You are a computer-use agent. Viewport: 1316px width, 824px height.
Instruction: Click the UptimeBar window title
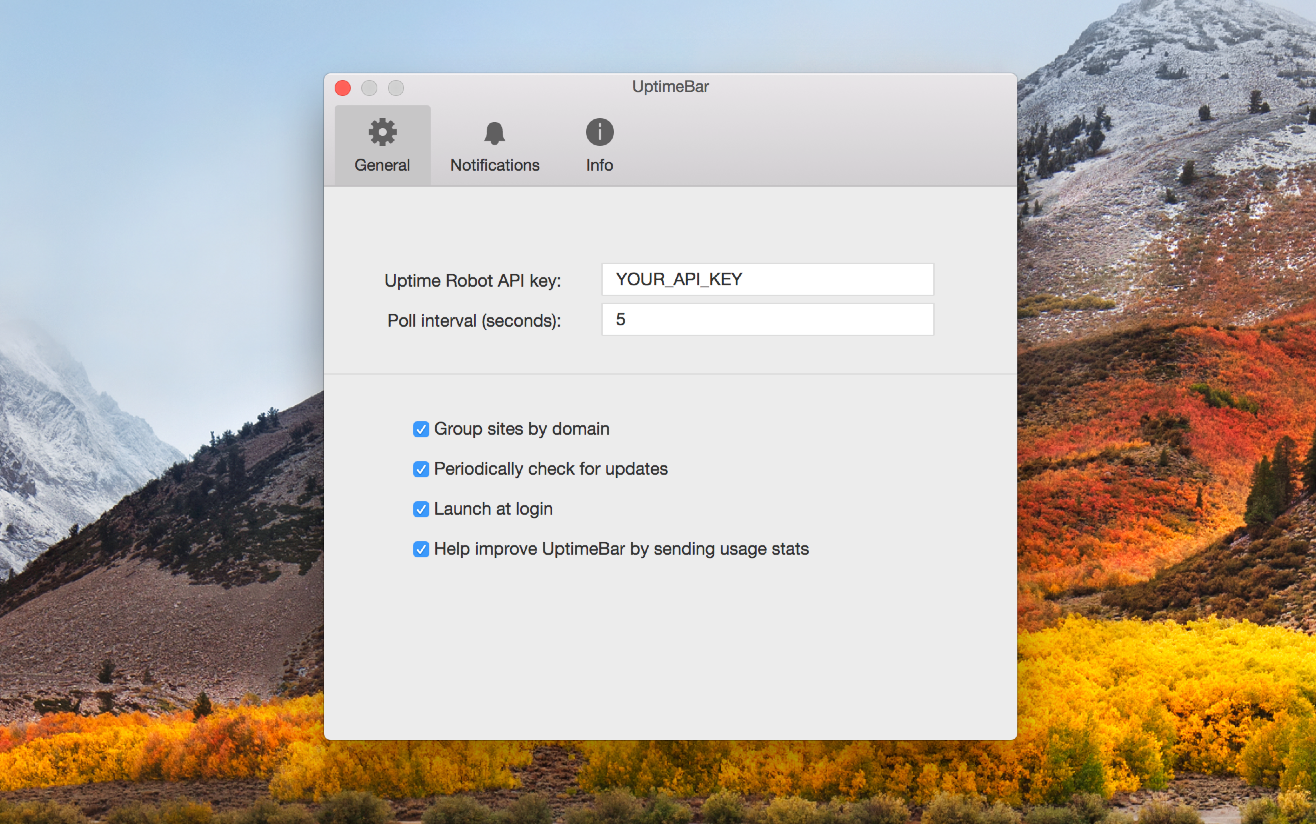click(670, 87)
